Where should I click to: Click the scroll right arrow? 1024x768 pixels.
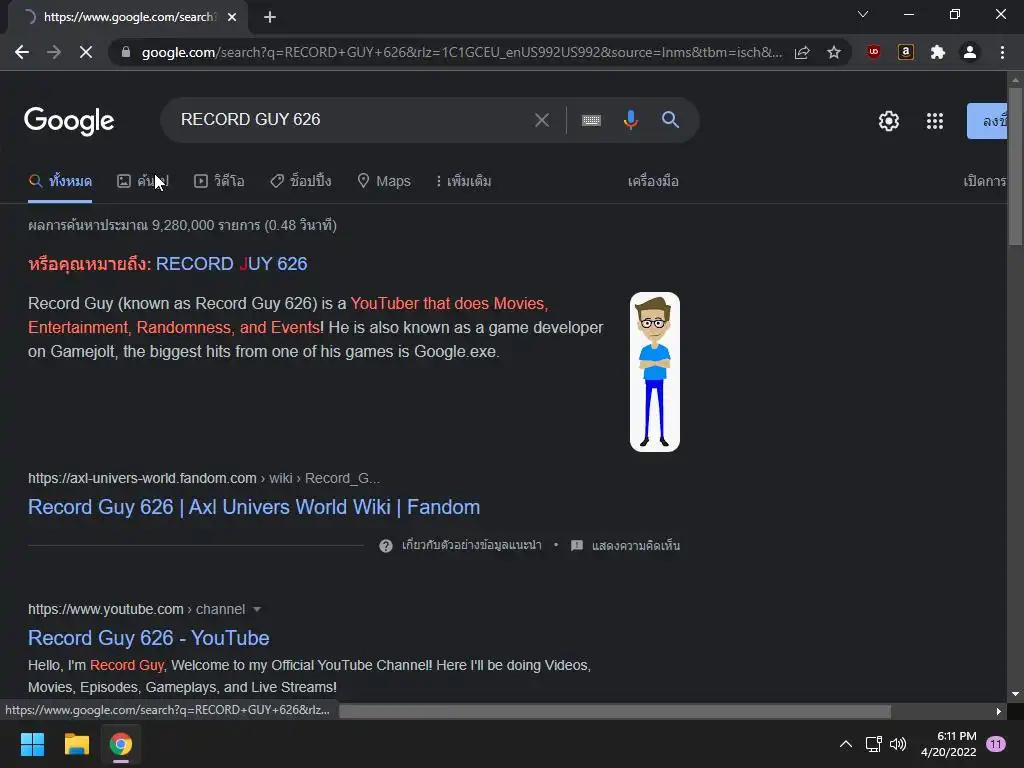(x=999, y=711)
